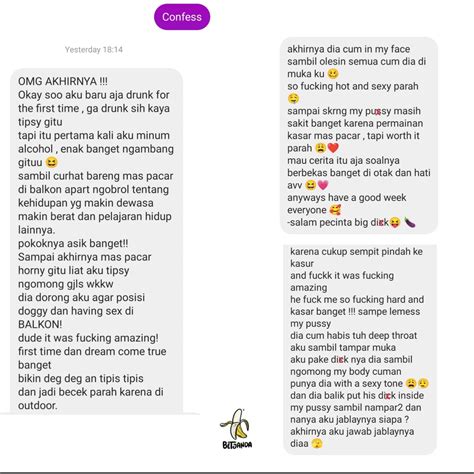Viewport: 474px width, 474px height.
Task: Click the smiling emoji after "muka ku"
Action: tap(333, 74)
